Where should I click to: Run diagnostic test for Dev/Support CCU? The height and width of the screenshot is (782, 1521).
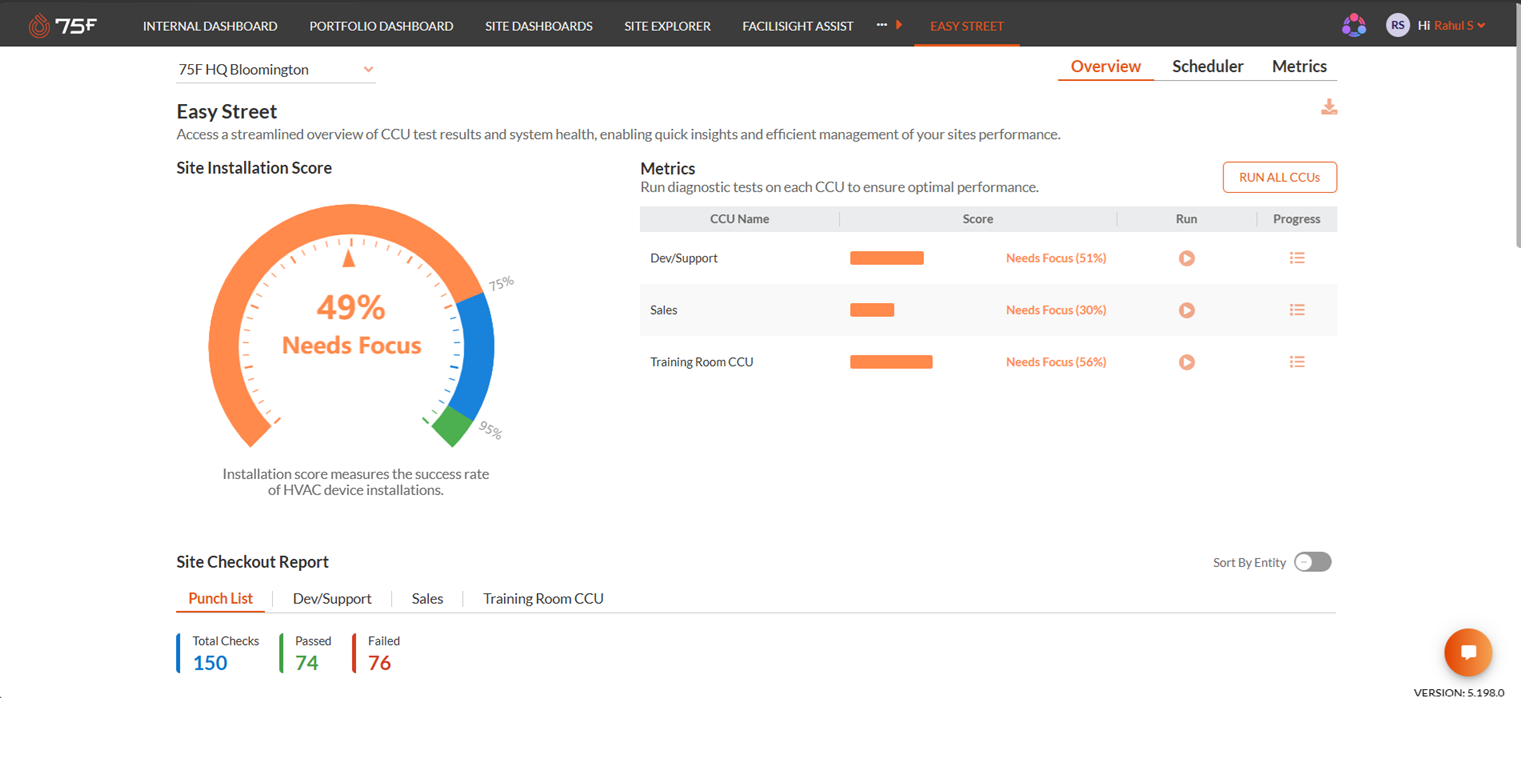point(1187,258)
